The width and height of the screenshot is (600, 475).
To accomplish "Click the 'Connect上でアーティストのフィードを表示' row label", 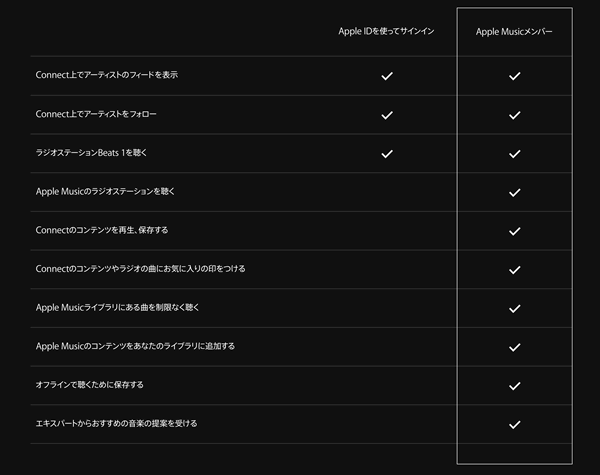I will 107,75.
